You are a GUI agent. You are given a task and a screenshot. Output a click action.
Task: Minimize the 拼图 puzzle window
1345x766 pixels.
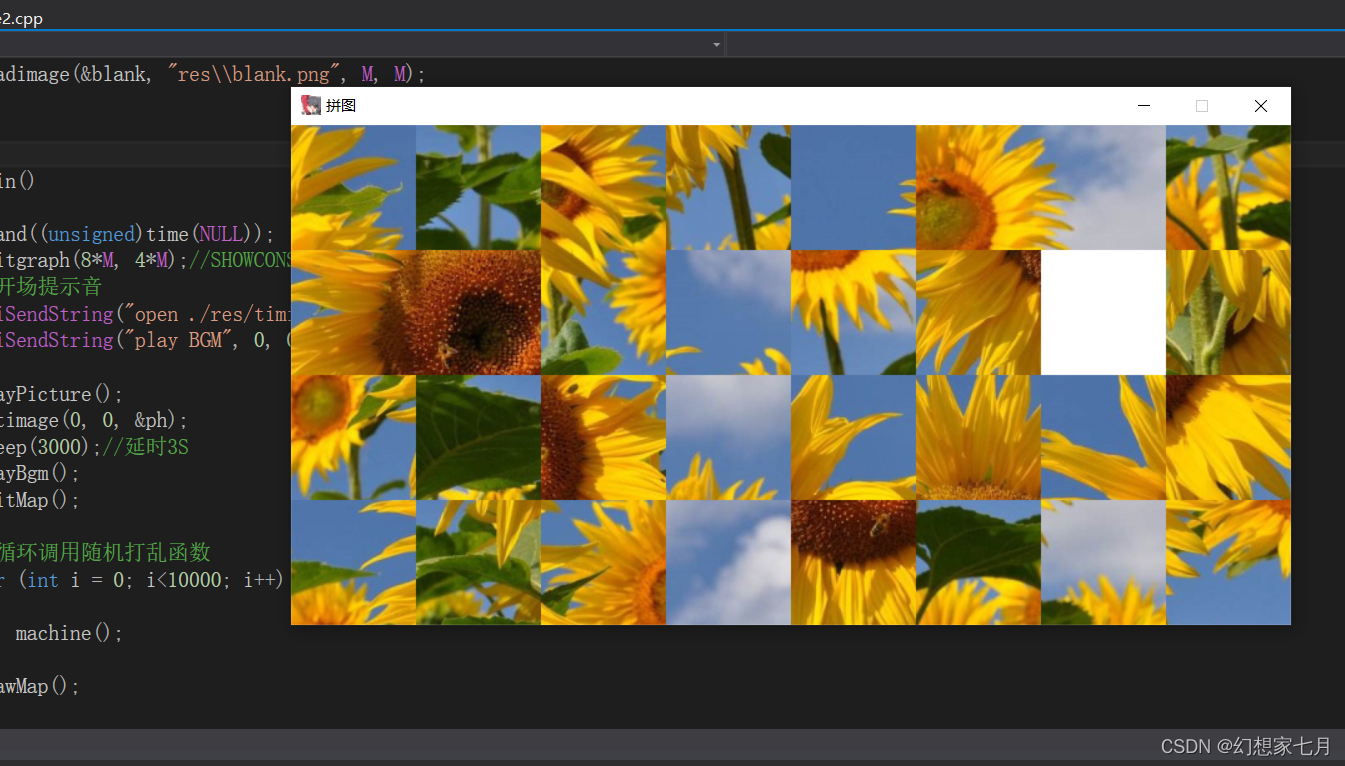pyautogui.click(x=1144, y=106)
